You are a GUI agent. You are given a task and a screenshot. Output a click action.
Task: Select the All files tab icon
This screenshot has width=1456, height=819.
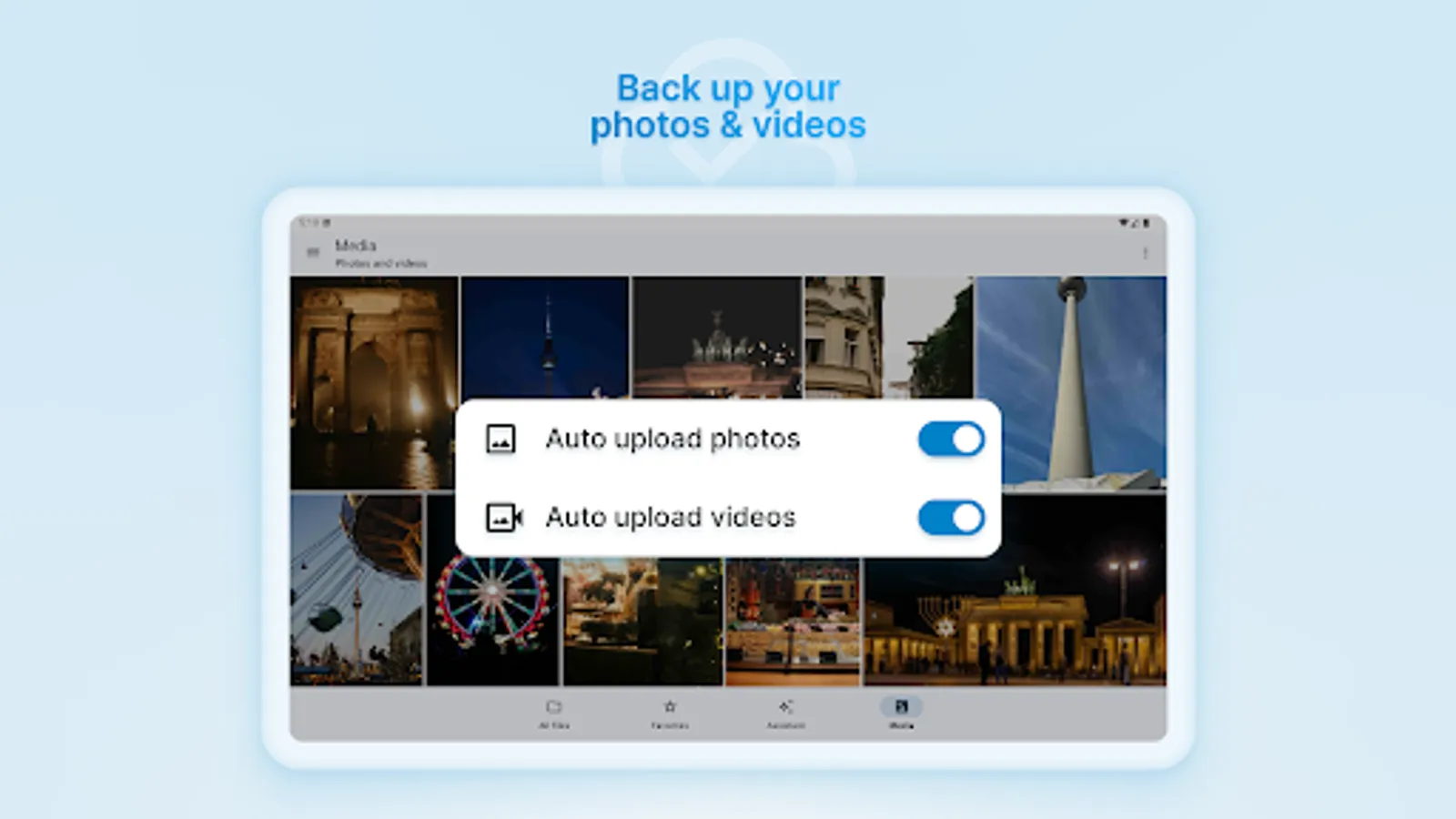[x=553, y=706]
